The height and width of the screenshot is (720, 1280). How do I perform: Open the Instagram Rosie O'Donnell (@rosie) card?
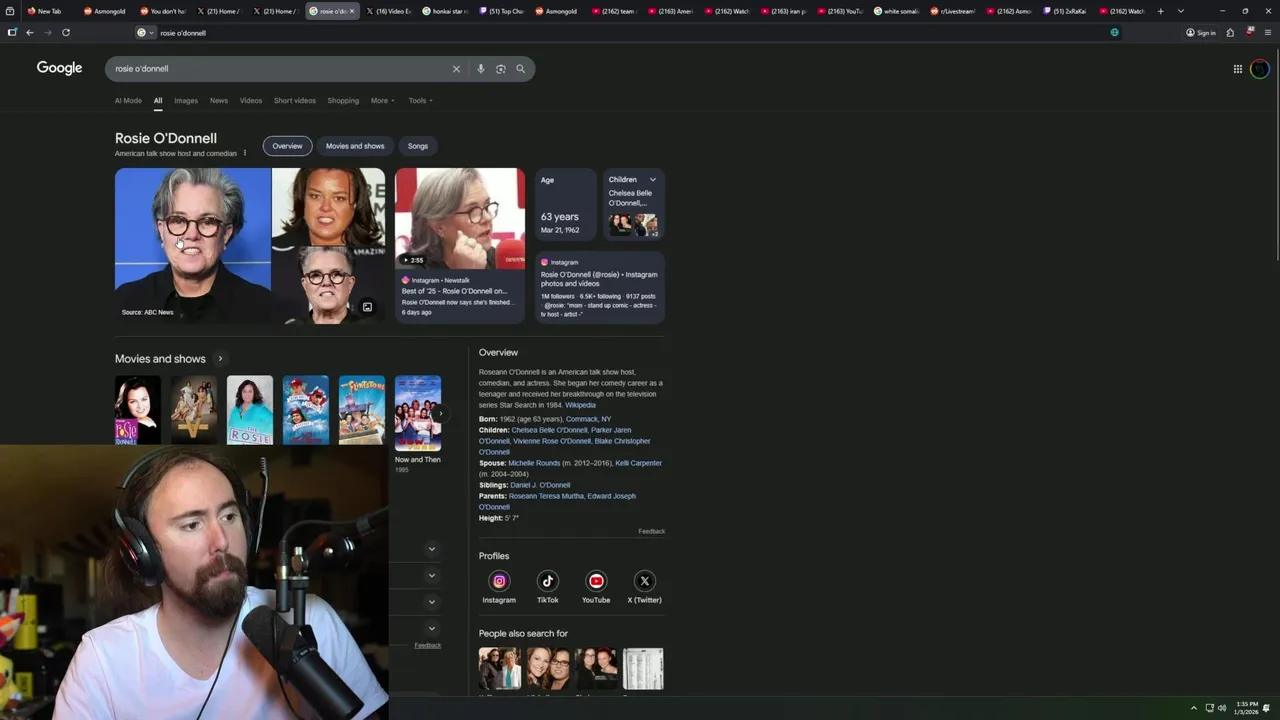click(x=600, y=288)
